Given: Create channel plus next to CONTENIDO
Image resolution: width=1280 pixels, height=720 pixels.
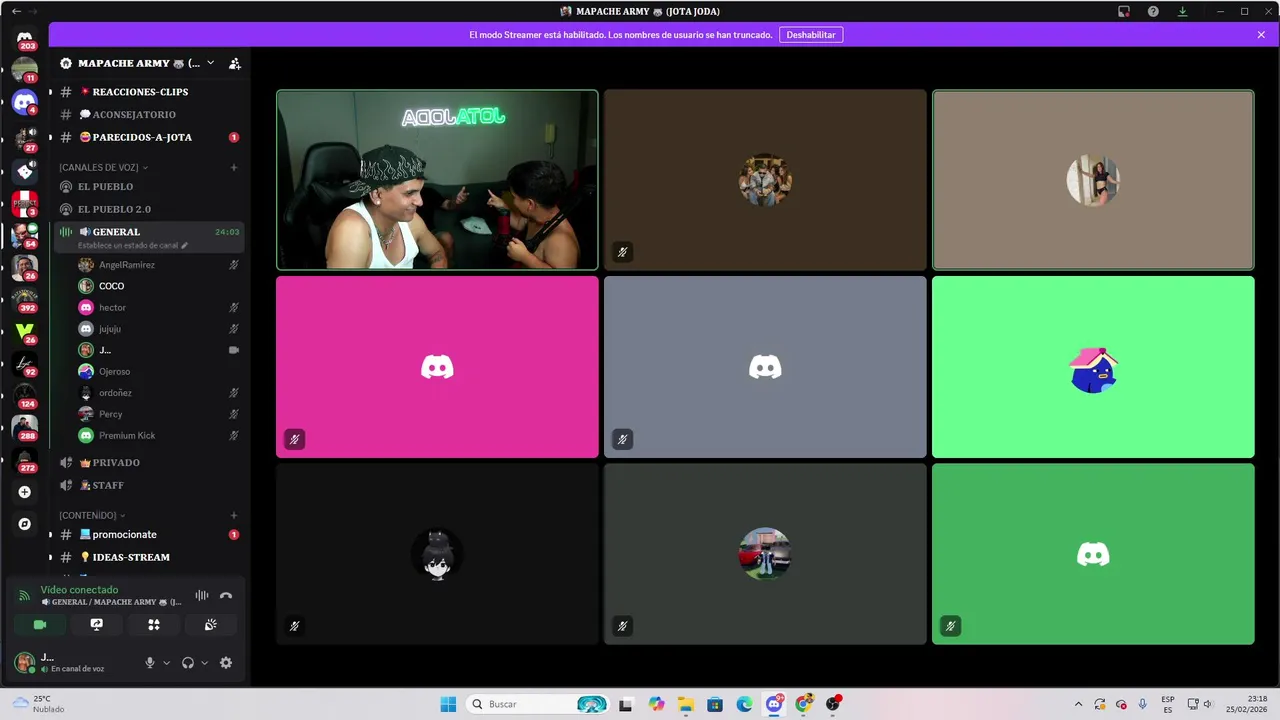Looking at the screenshot, I should (234, 515).
